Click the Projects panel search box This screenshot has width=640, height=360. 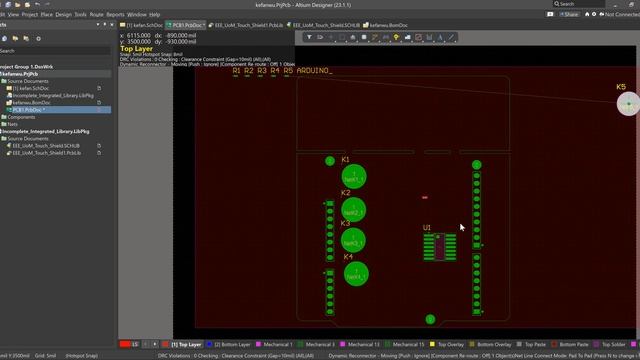[x=55, y=51]
